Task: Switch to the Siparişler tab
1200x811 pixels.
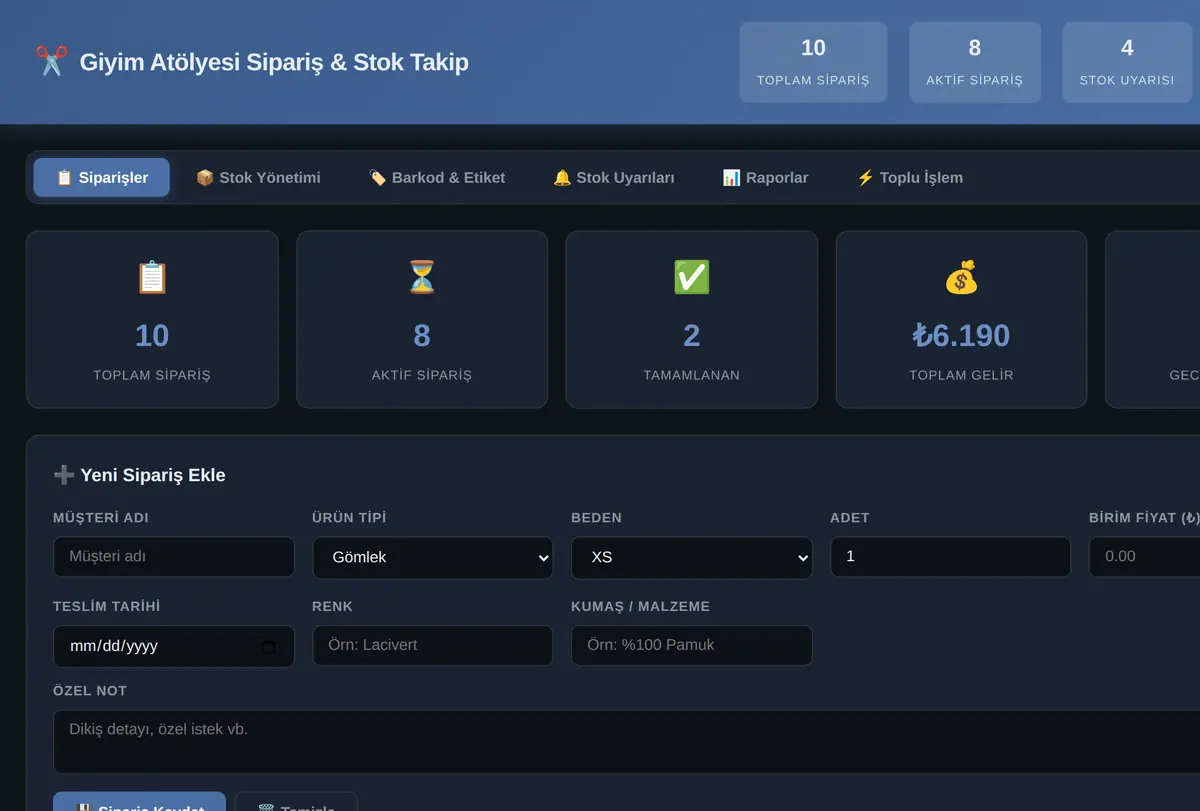Action: point(102,178)
